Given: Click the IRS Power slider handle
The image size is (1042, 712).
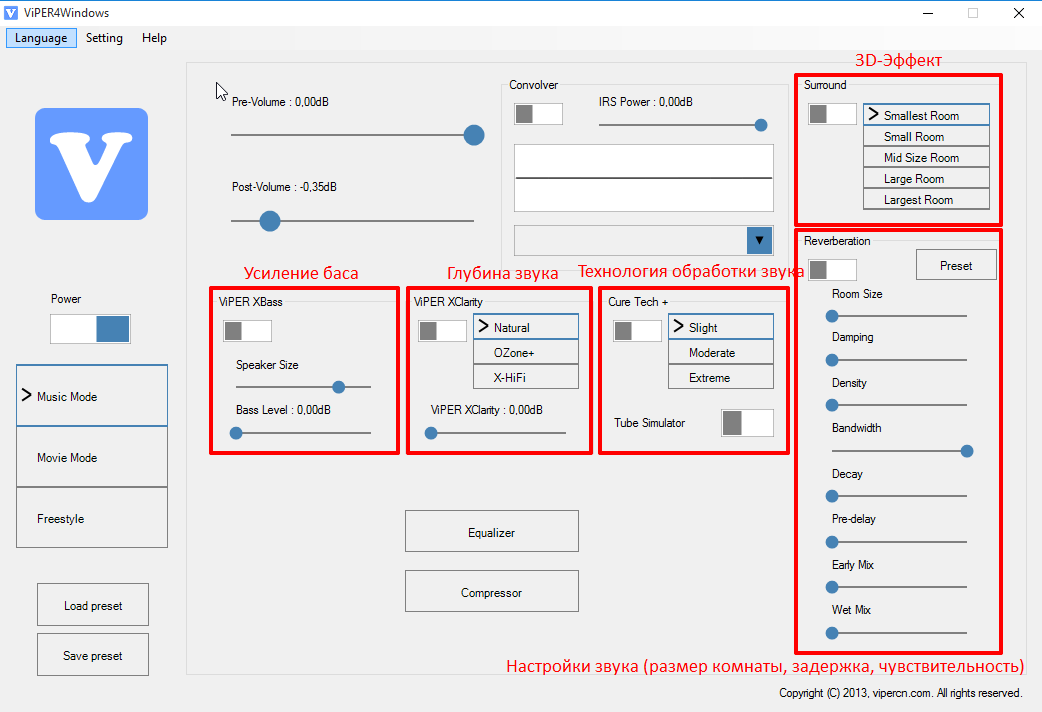Looking at the screenshot, I should 761,125.
